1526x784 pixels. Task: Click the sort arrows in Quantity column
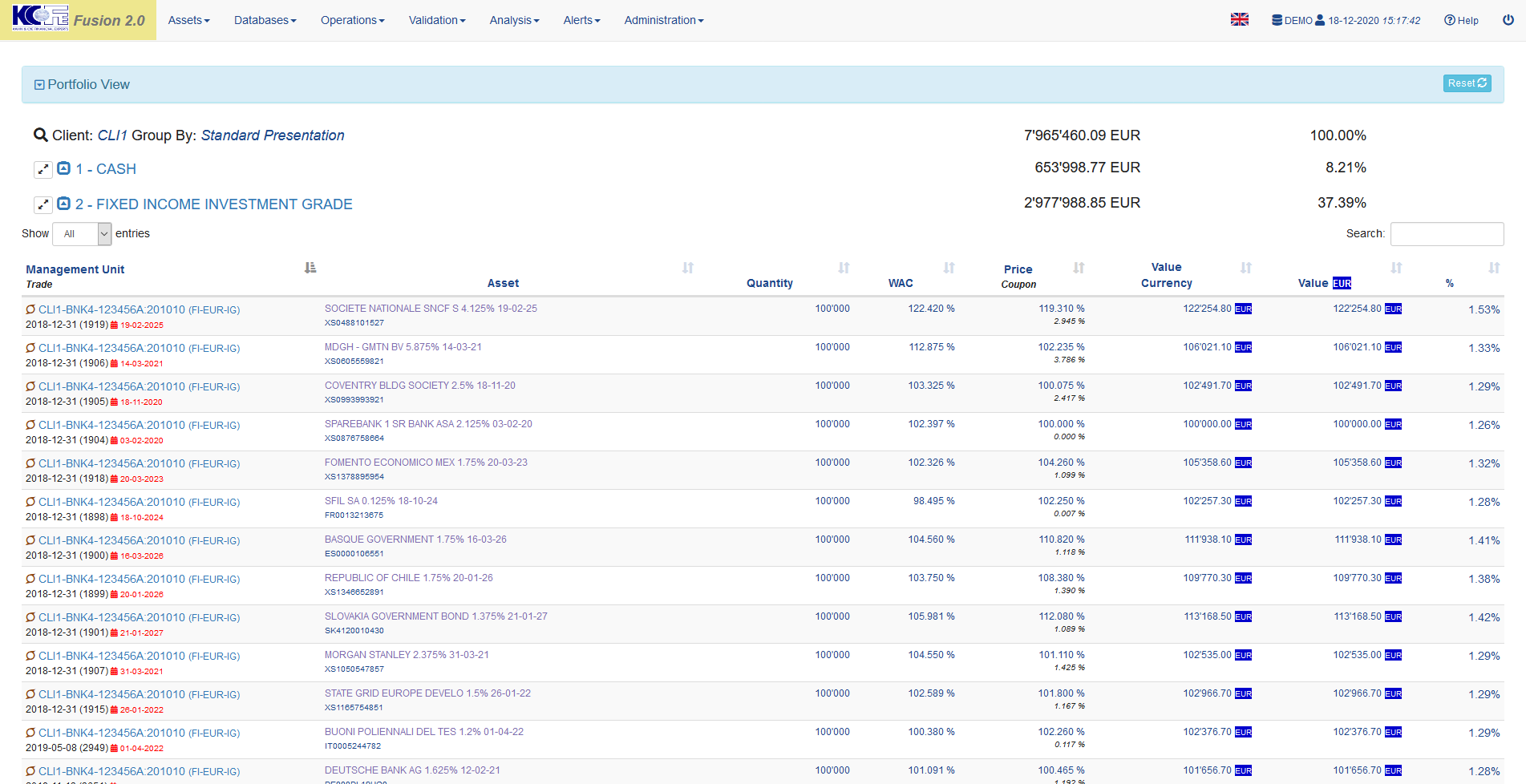pyautogui.click(x=844, y=268)
